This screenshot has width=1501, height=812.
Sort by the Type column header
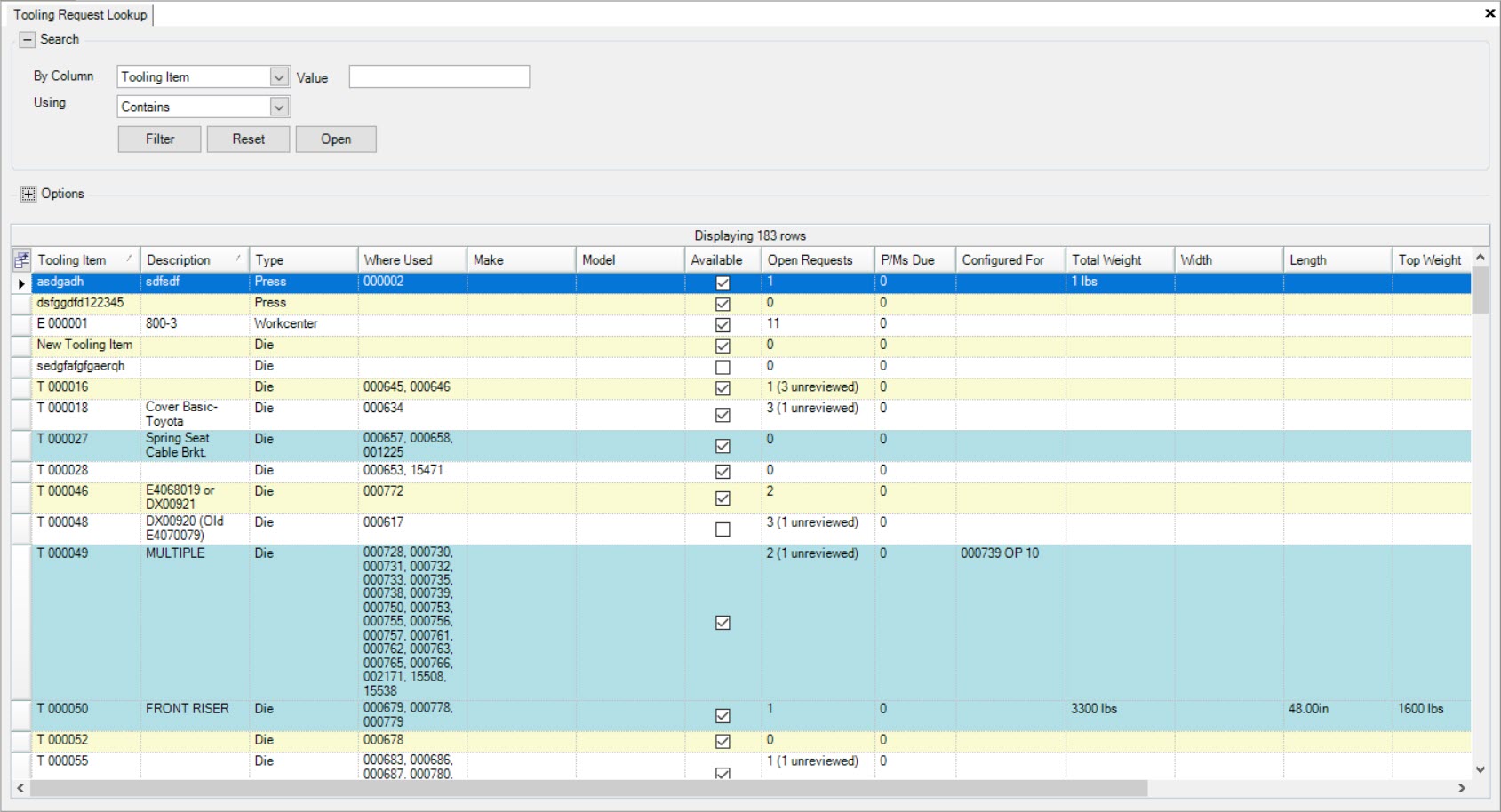[304, 260]
